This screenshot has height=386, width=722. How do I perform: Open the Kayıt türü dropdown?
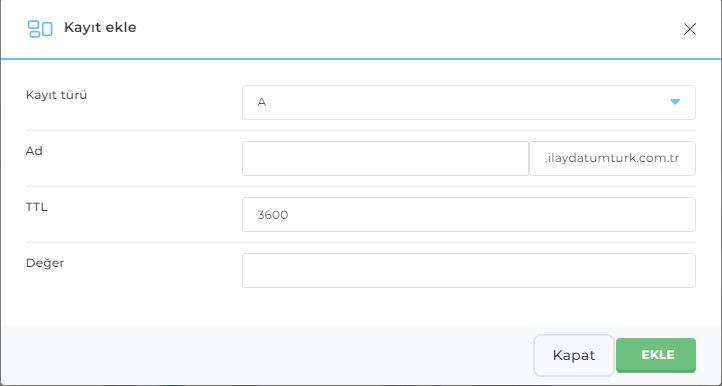469,102
